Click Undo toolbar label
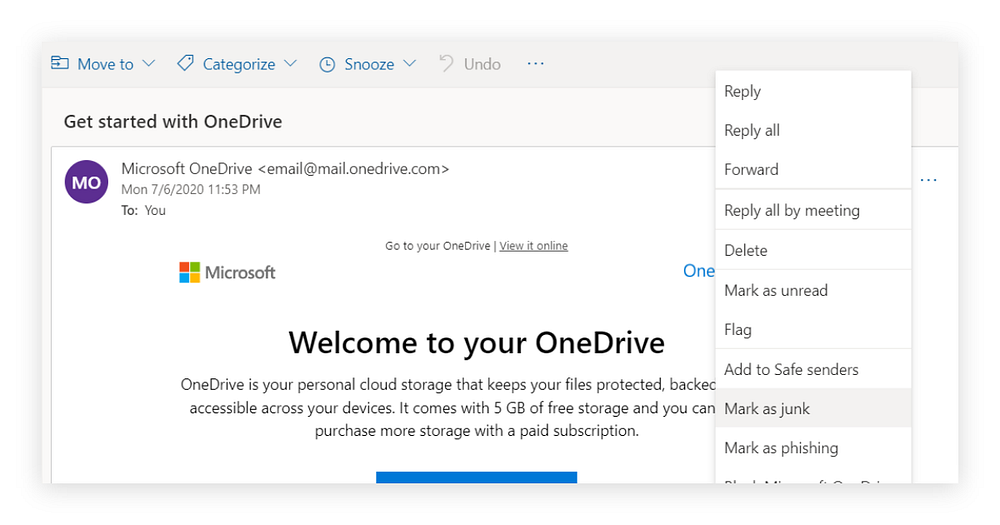The image size is (1000, 525). coord(482,64)
